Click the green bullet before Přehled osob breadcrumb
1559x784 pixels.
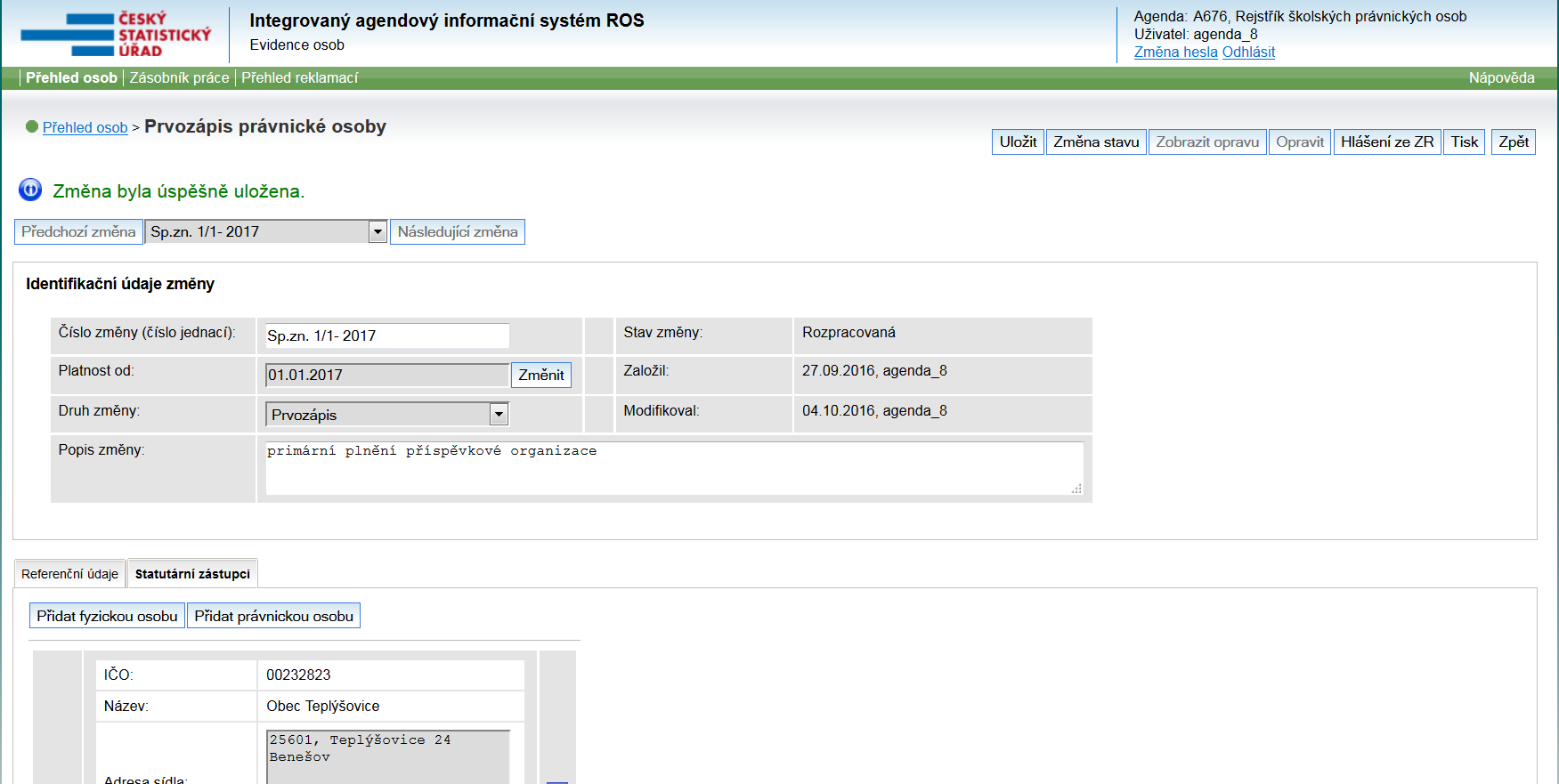32,126
